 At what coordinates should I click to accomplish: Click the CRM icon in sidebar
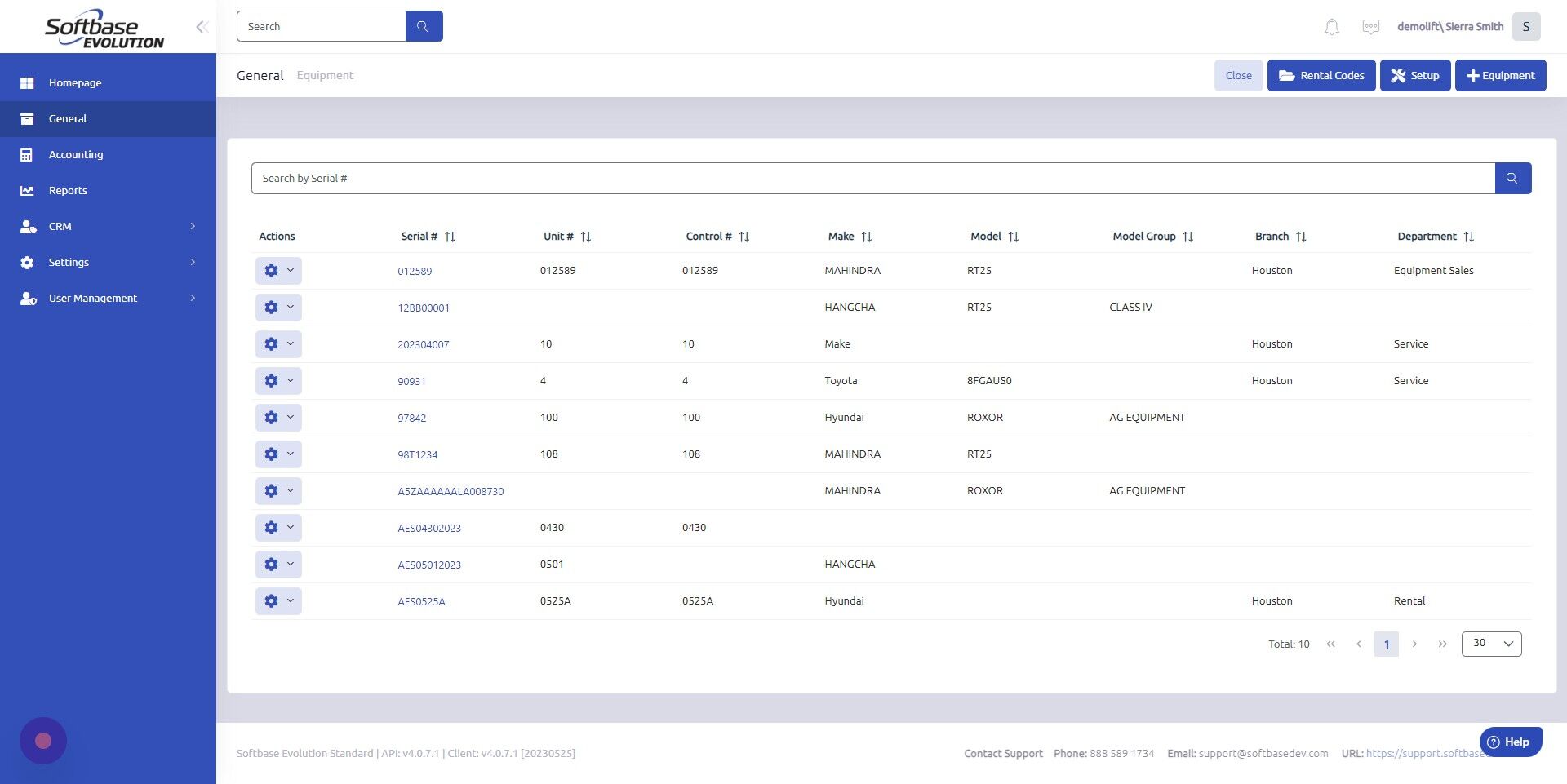(28, 226)
